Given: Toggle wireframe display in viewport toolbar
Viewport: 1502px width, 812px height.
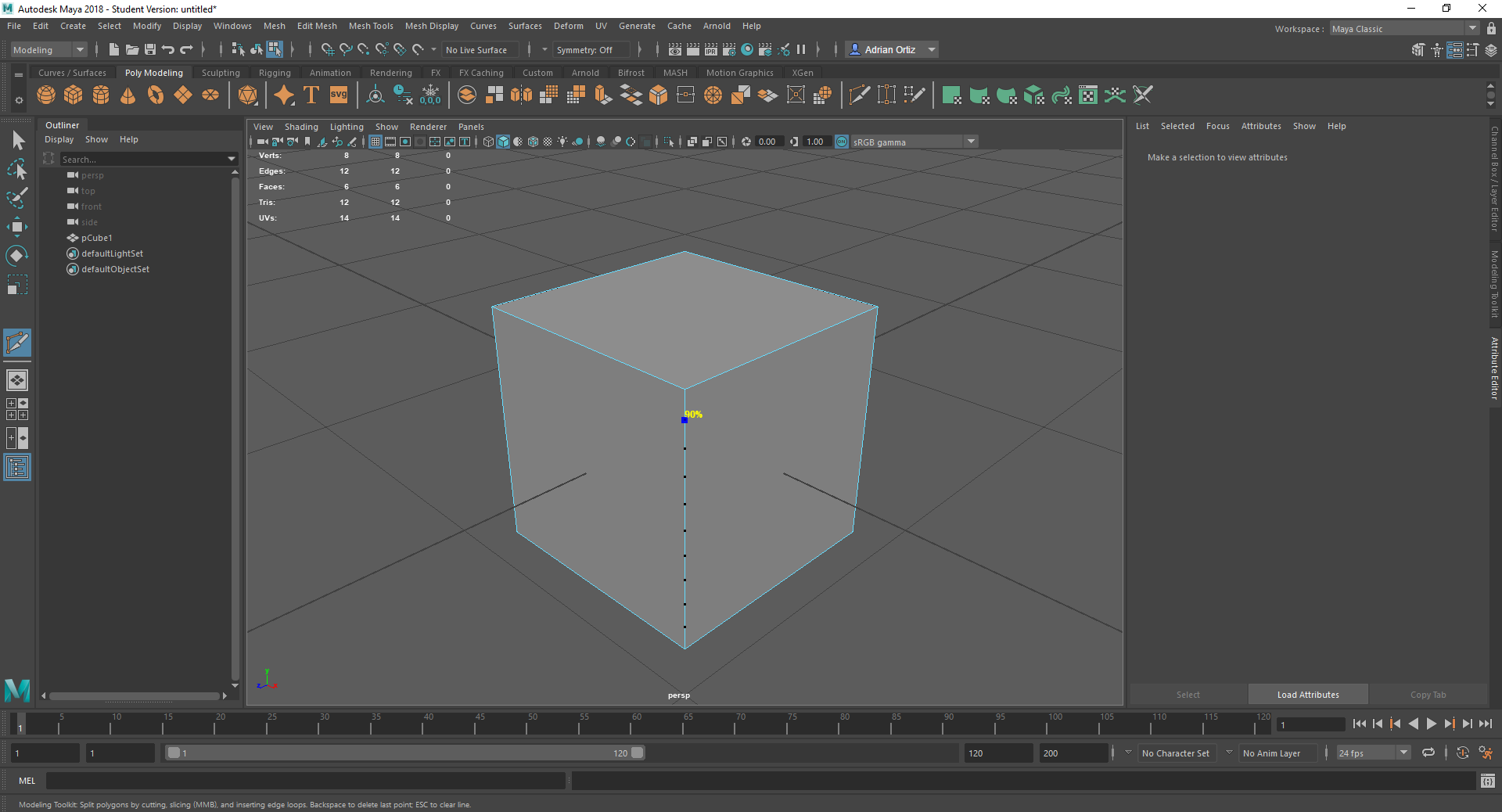Looking at the screenshot, I should click(x=488, y=142).
